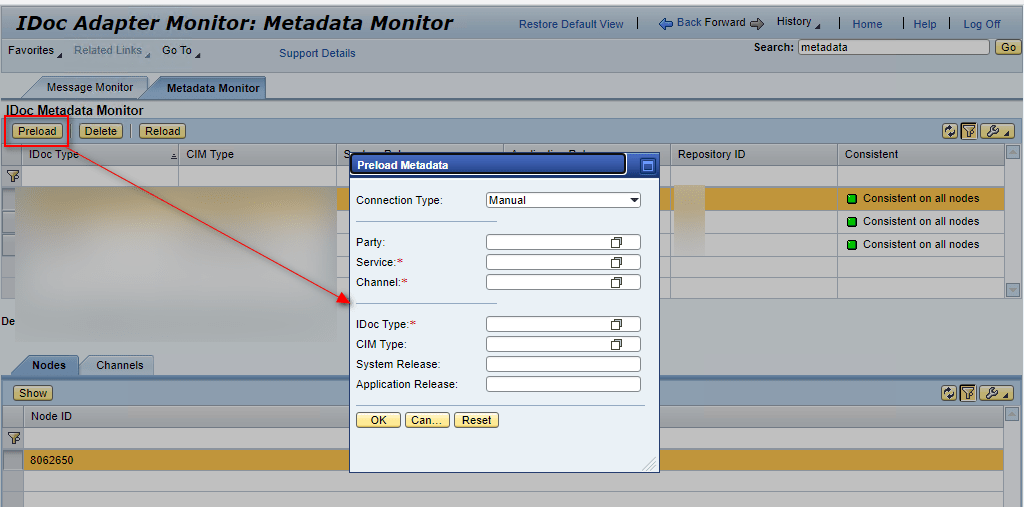Open value help icon for IDoc Type field
The width and height of the screenshot is (1024, 507).
point(617,324)
